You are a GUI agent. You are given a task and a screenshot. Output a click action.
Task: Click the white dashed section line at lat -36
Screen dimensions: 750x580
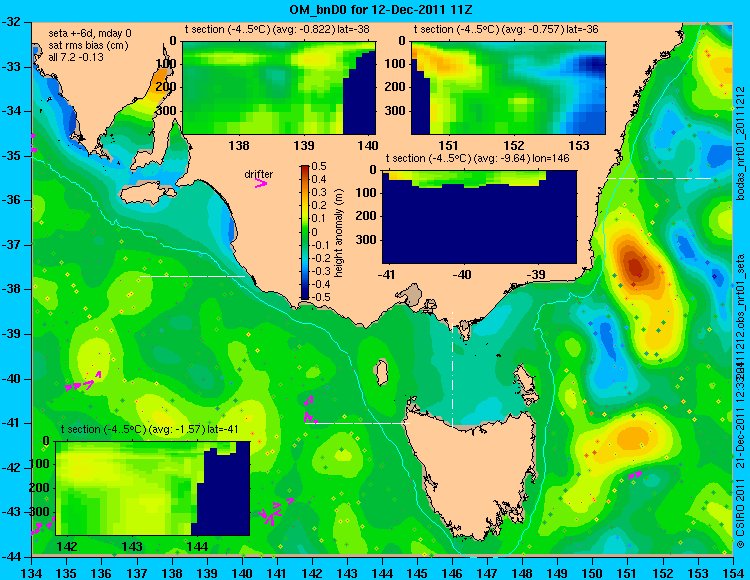[x=659, y=178]
